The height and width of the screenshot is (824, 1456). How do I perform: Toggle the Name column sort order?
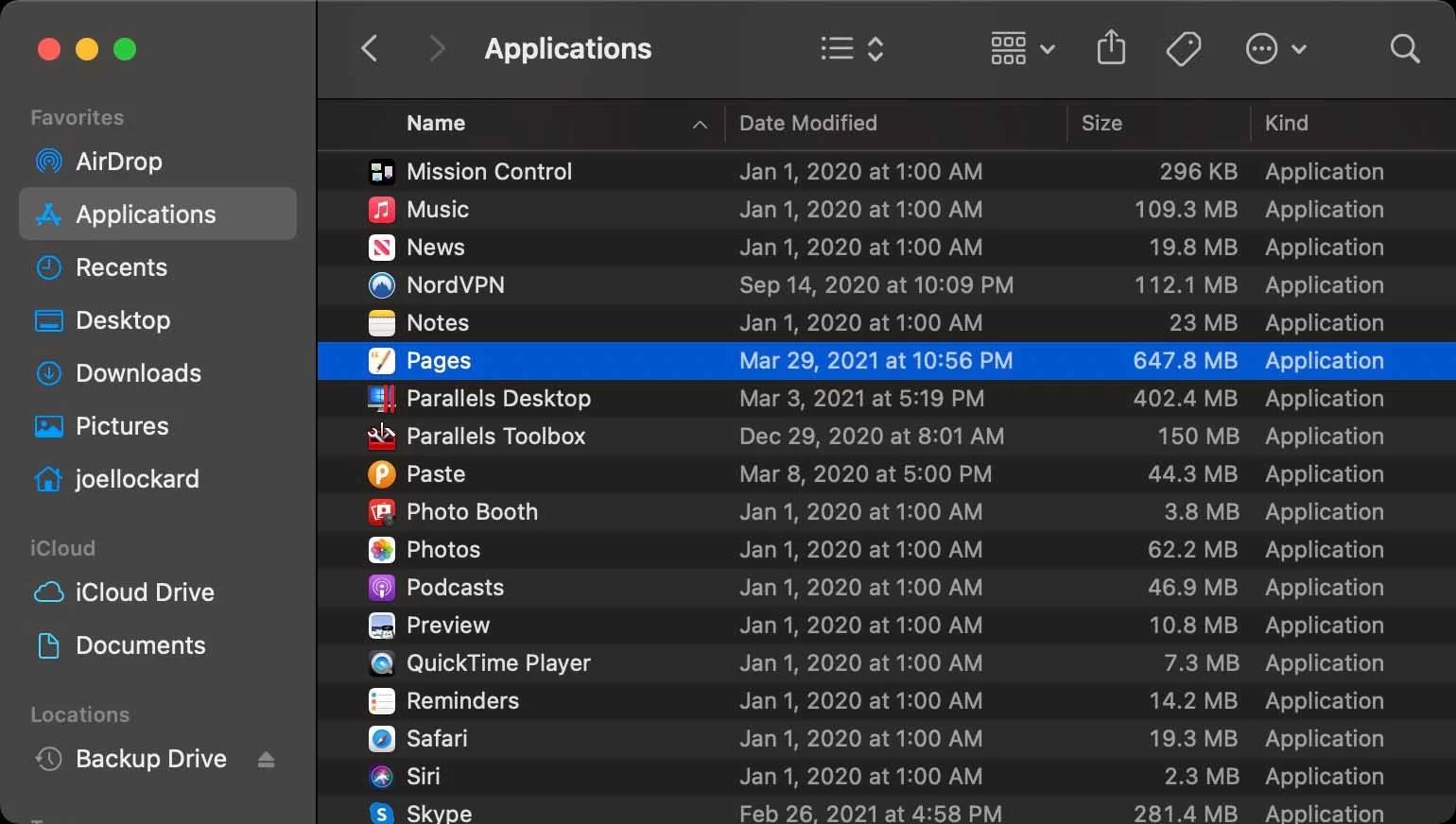tap(435, 123)
